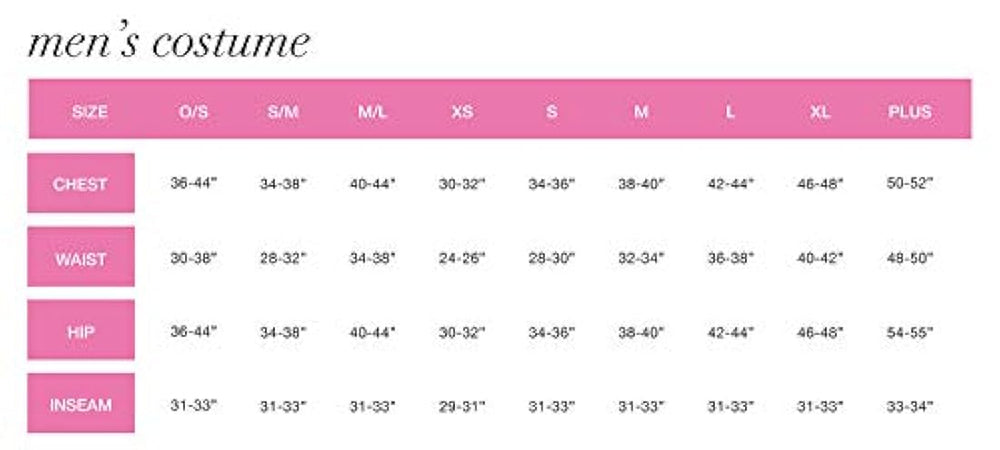Click the XL size column header

click(820, 111)
